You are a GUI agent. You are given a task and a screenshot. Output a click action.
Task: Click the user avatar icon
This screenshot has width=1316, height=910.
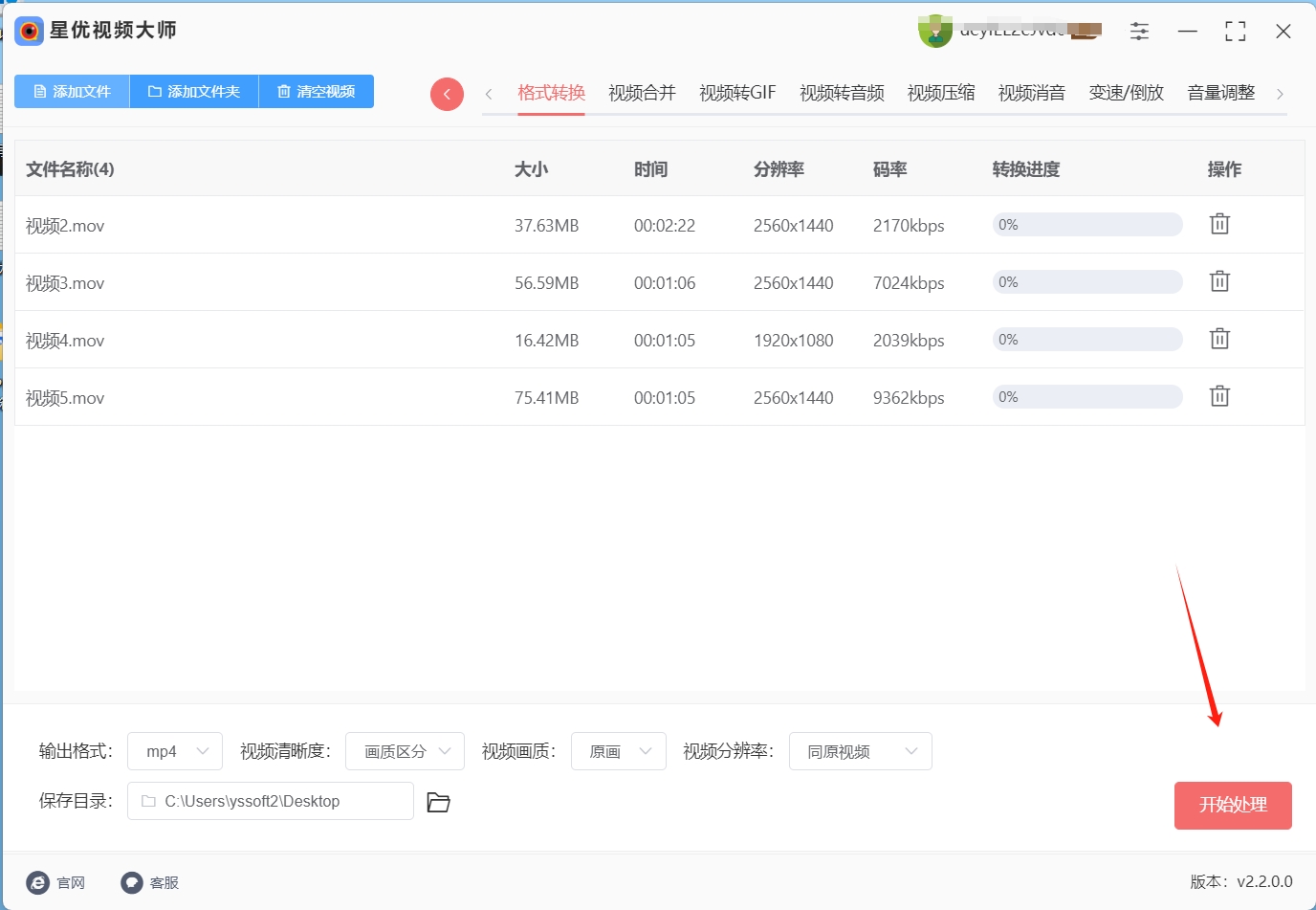point(934,31)
